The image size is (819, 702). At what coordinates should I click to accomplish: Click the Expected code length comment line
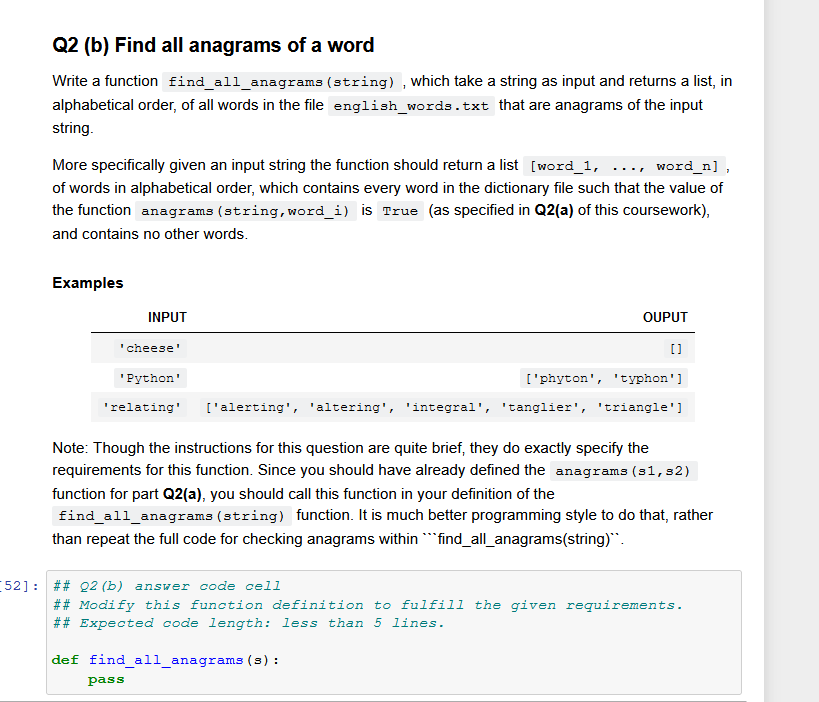click(249, 623)
